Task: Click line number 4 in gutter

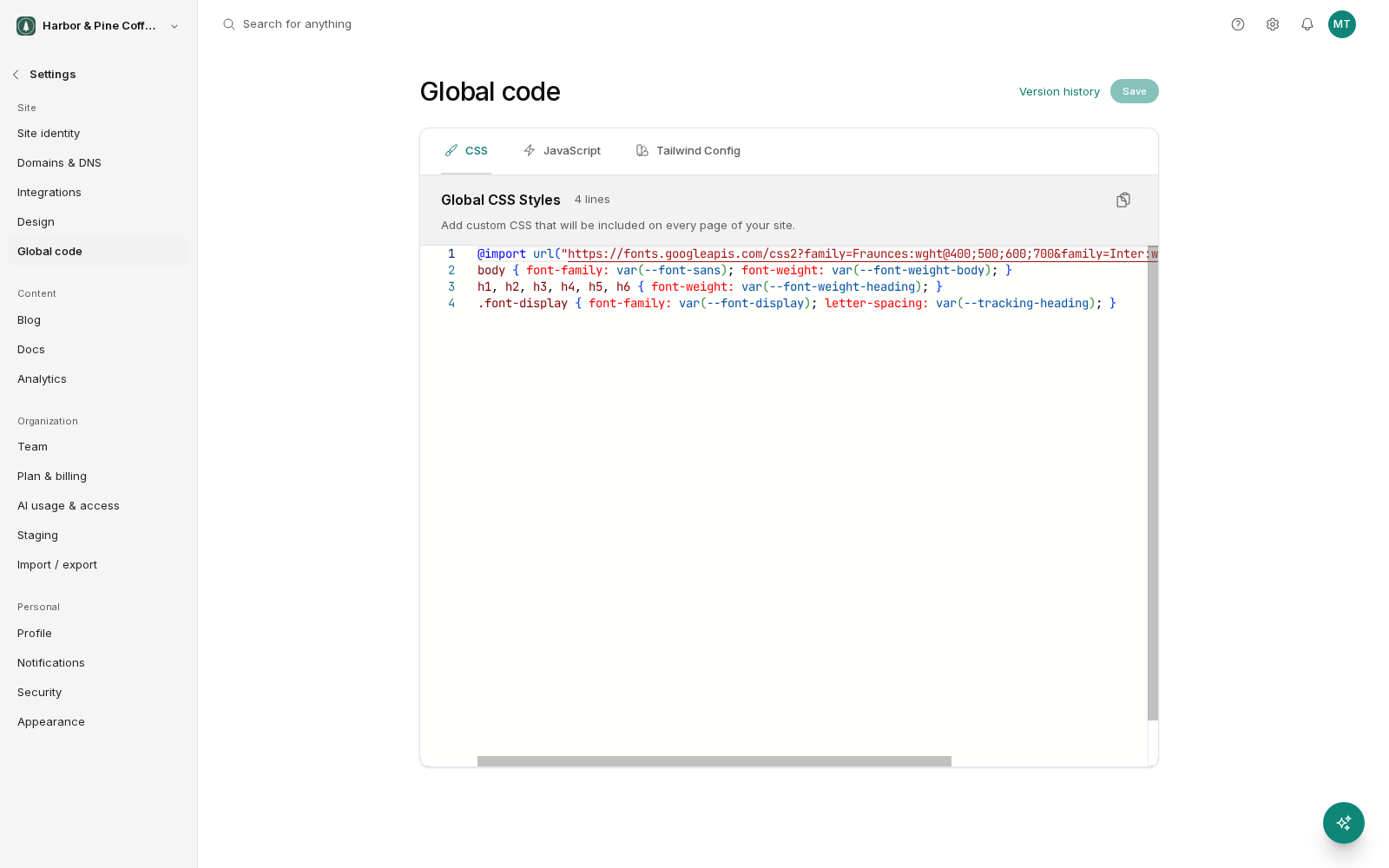Action: point(451,304)
